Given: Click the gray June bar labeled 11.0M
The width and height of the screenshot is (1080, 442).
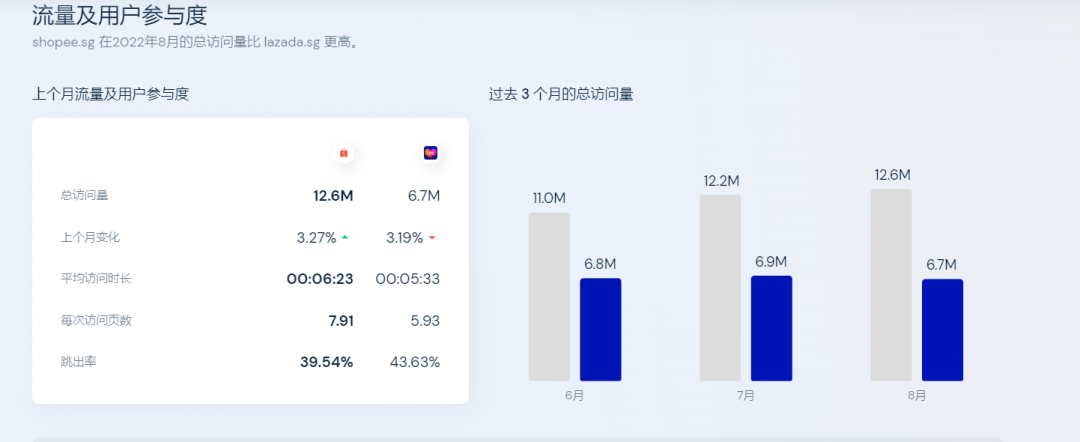Looking at the screenshot, I should pyautogui.click(x=549, y=297).
